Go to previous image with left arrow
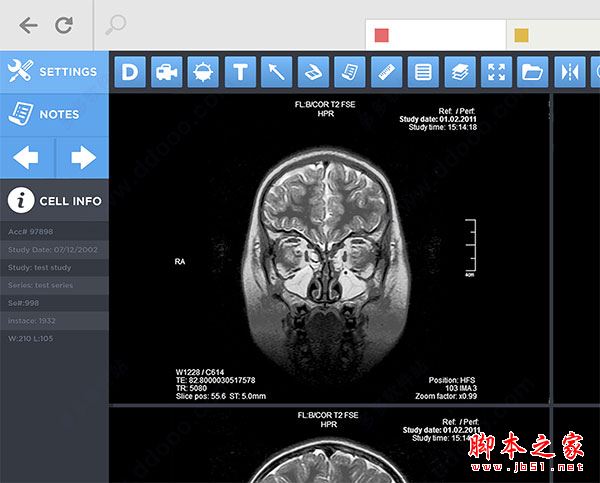 [x=27, y=157]
